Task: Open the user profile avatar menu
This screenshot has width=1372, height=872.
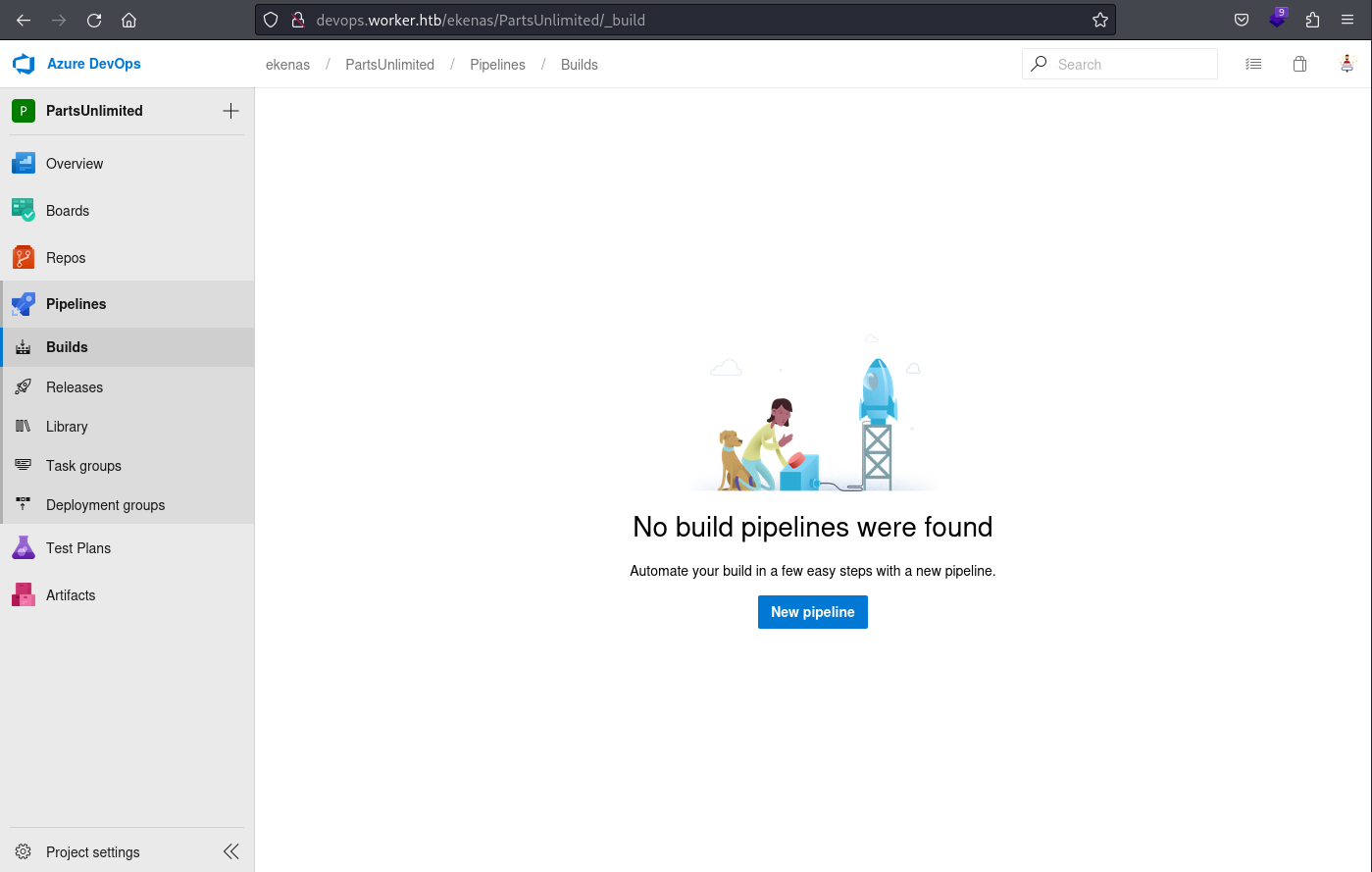Action: (1347, 64)
